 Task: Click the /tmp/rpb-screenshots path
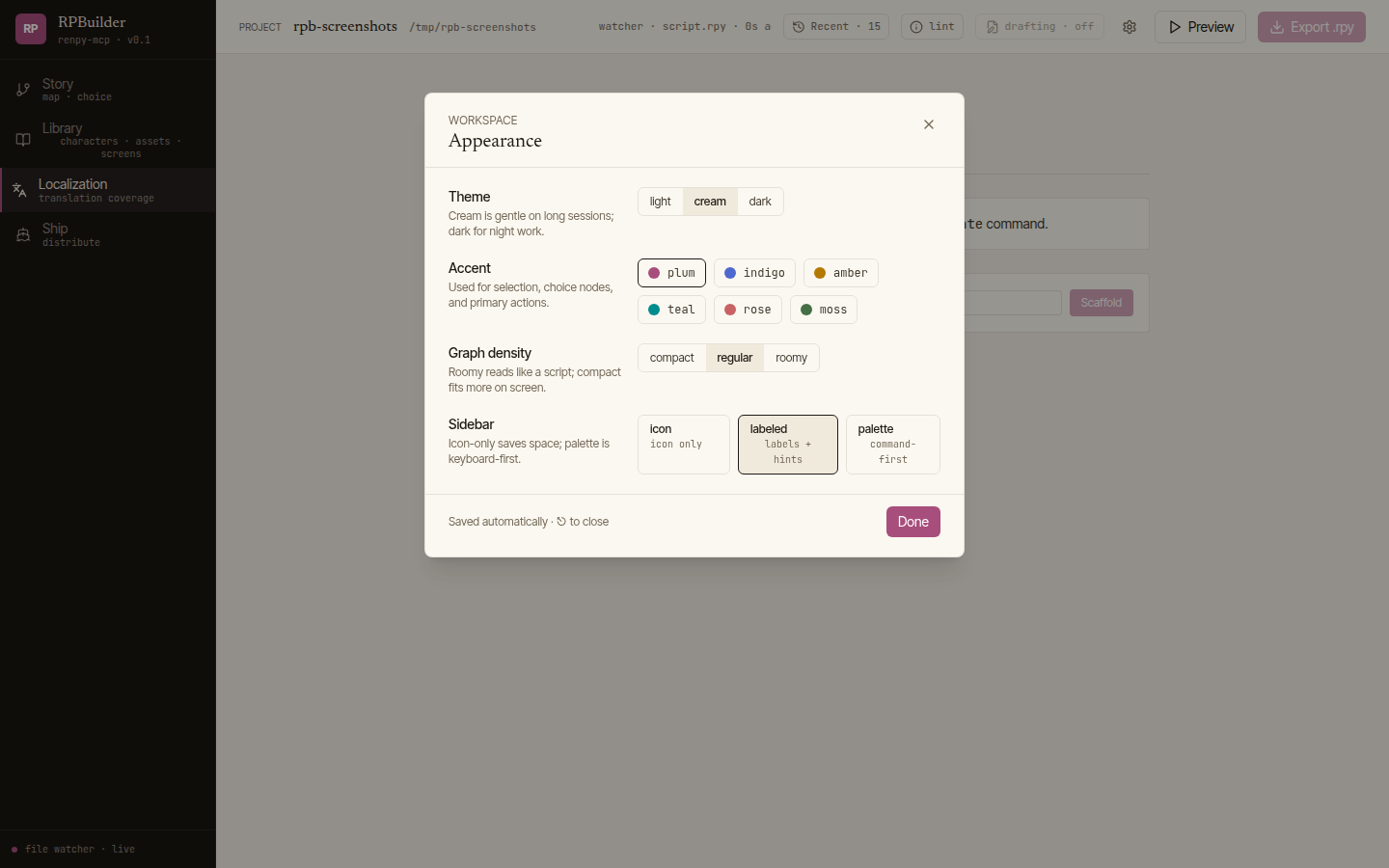(x=473, y=27)
